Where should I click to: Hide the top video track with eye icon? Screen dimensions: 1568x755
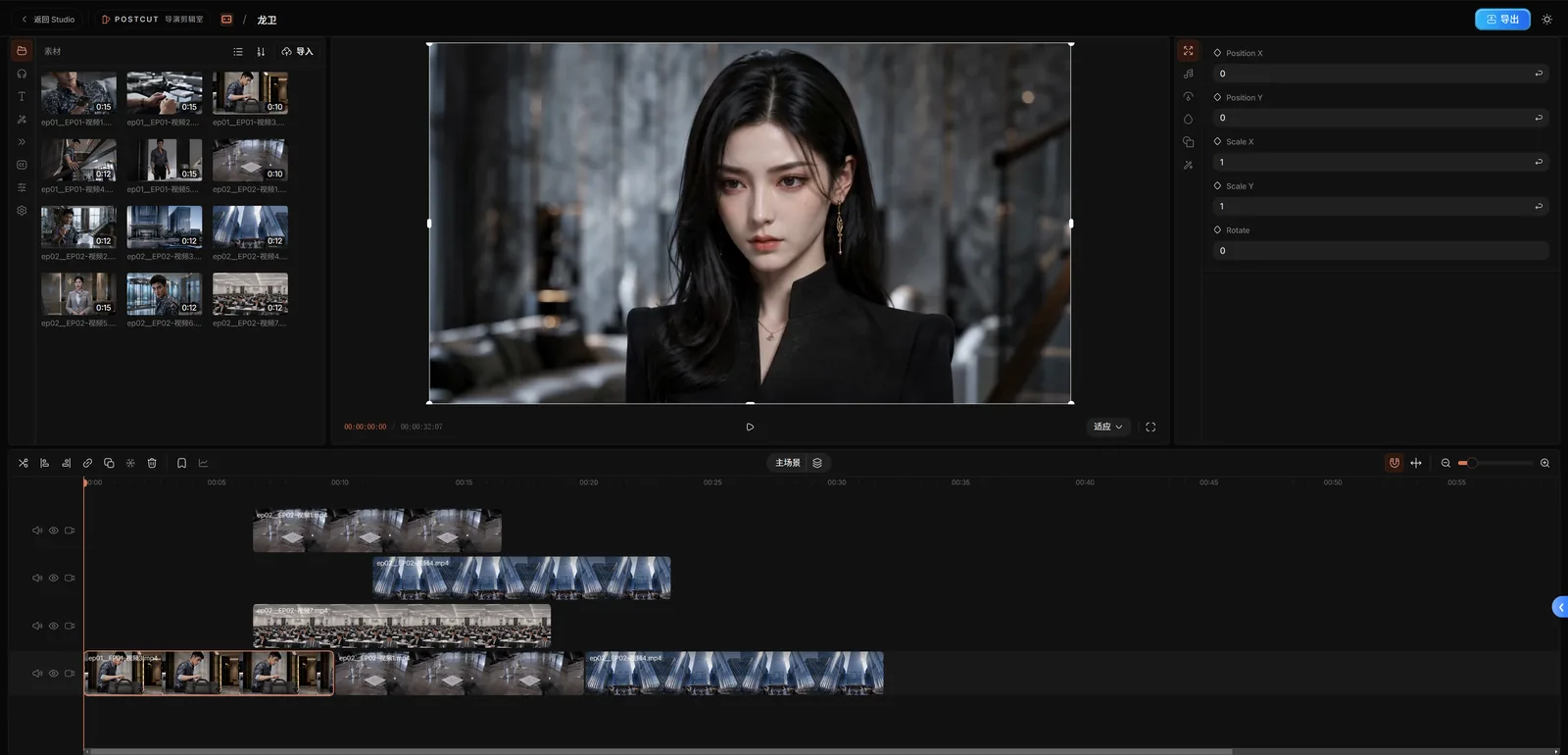(54, 530)
